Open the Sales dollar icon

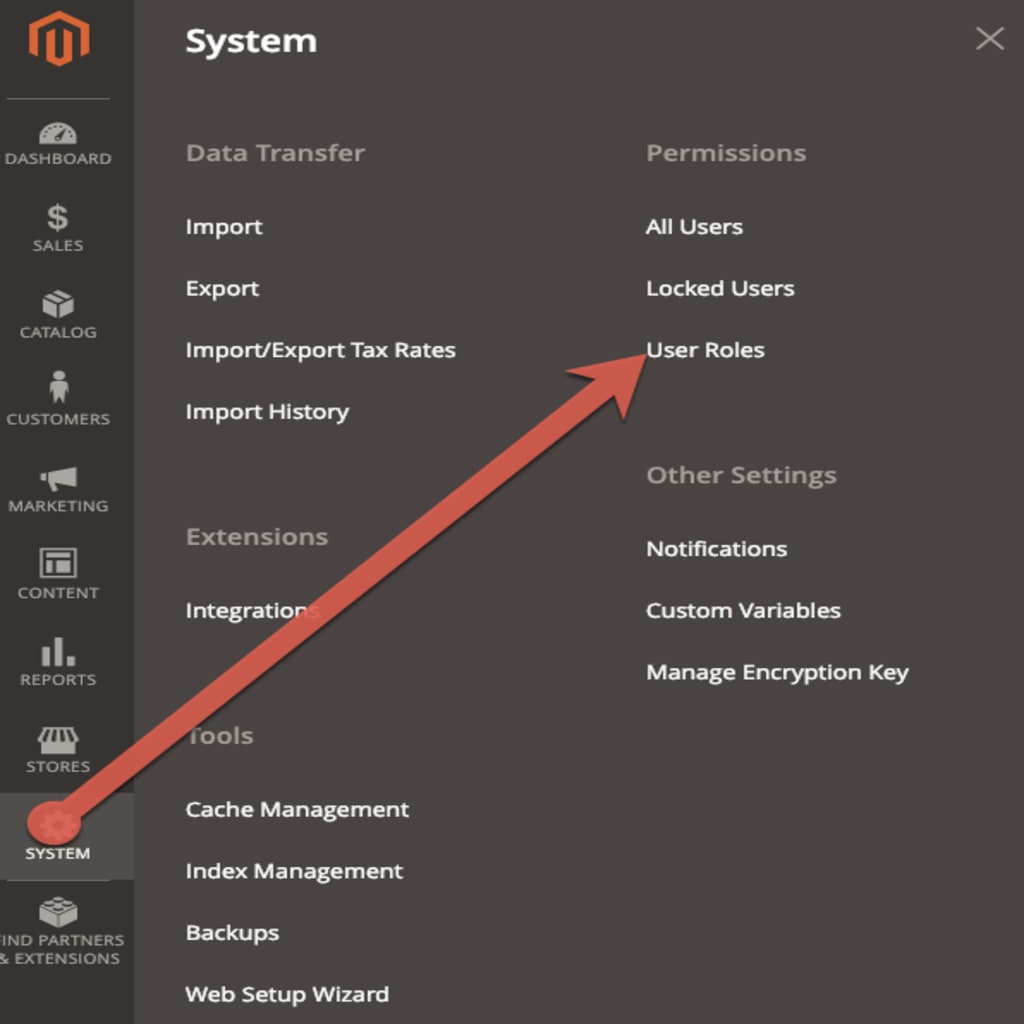(x=57, y=217)
